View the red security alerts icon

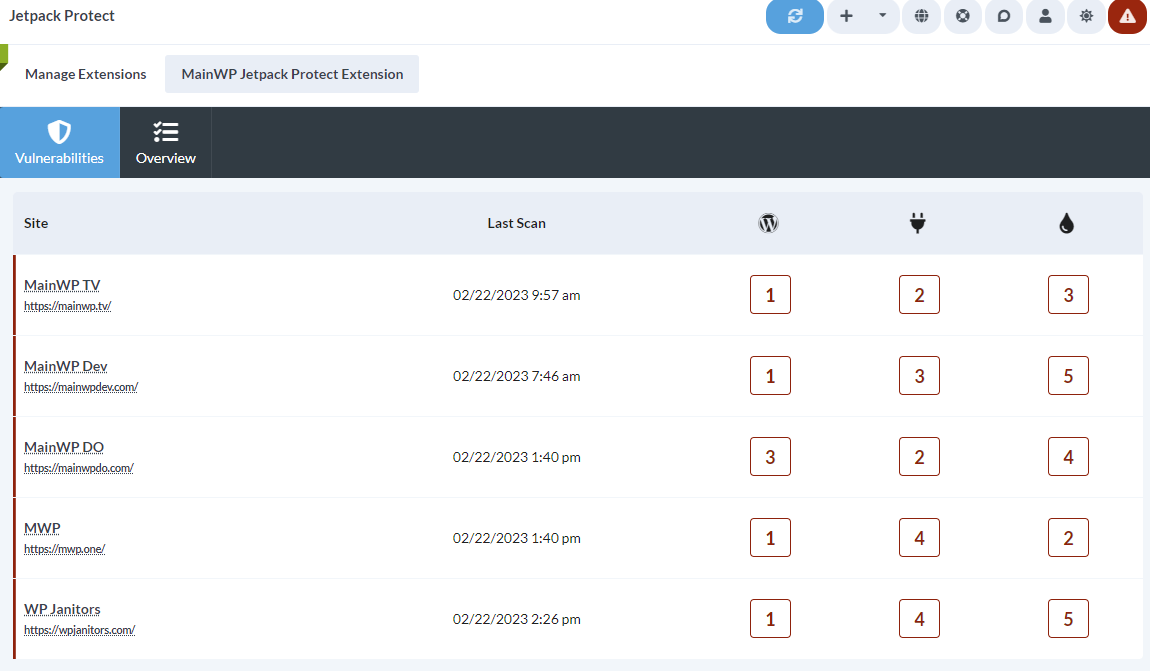coord(1127,17)
